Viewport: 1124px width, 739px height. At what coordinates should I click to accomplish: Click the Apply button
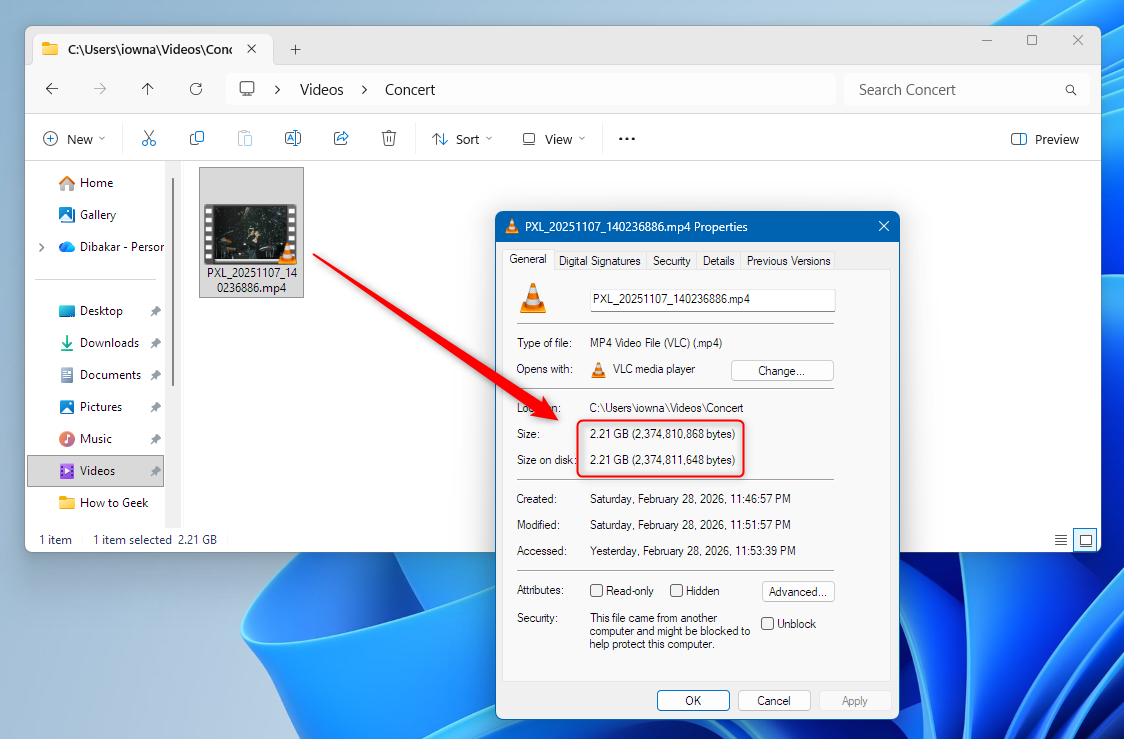tap(854, 700)
